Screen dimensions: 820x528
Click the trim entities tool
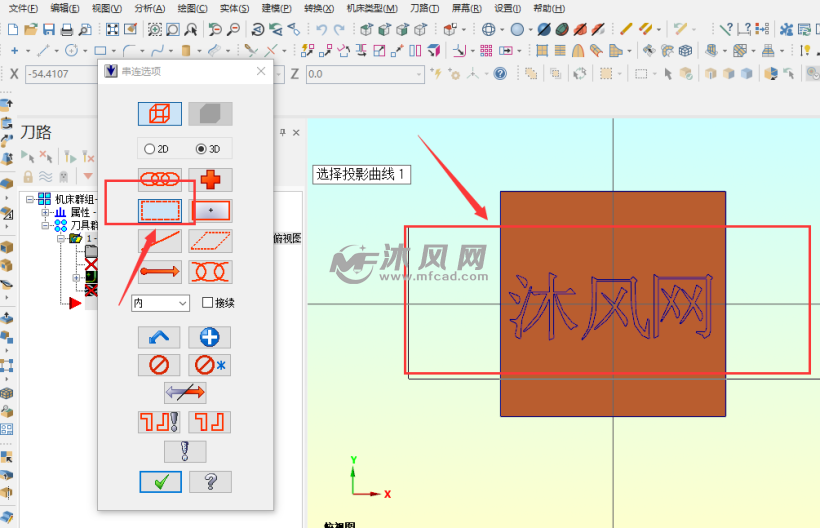252,51
